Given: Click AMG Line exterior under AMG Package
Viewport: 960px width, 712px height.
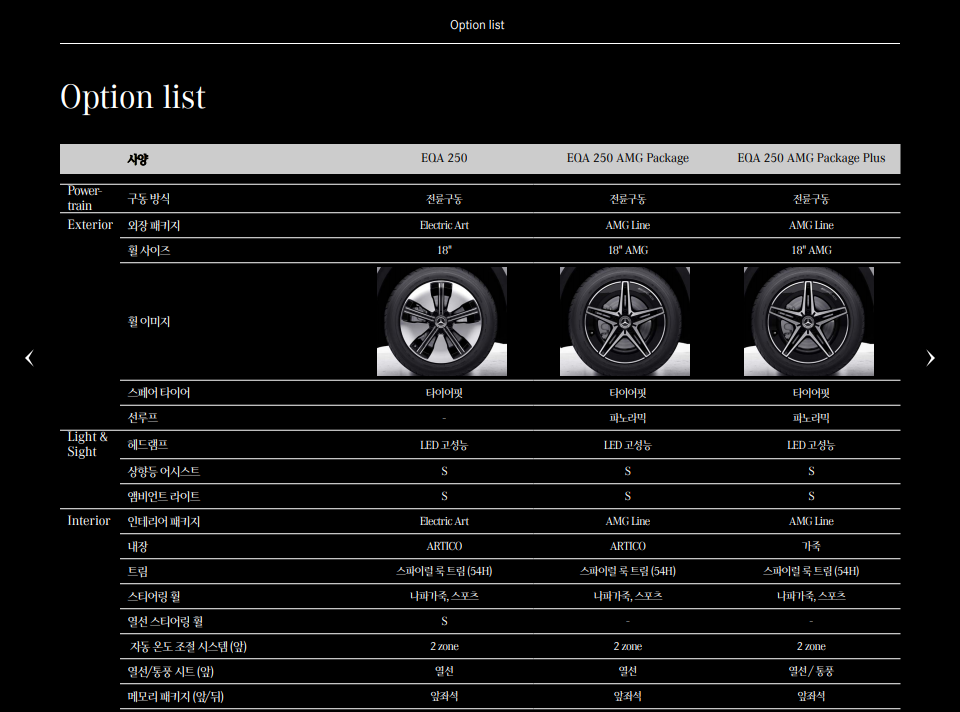Looking at the screenshot, I should point(628,225).
